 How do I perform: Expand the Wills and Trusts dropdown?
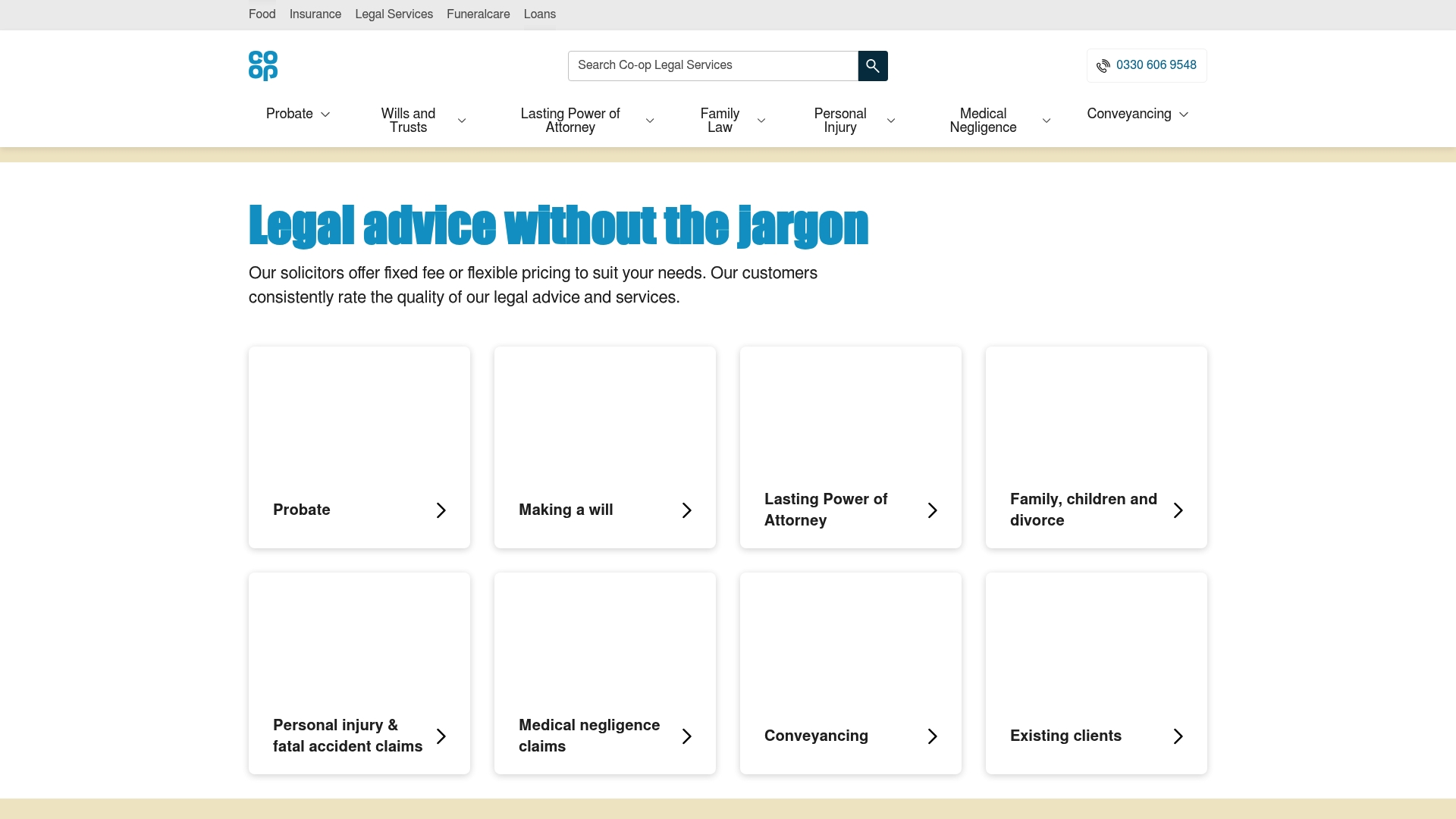[x=462, y=120]
